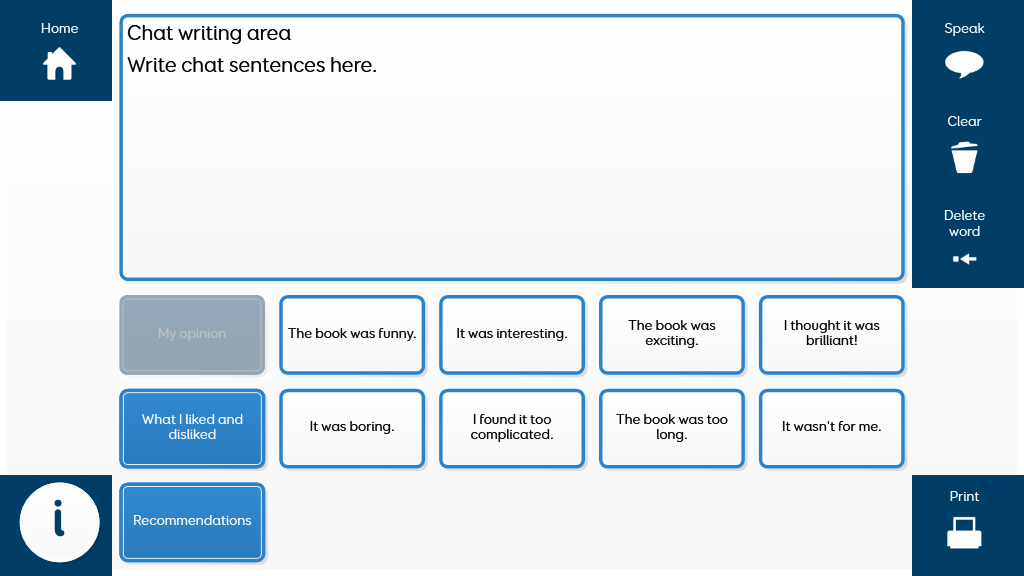Open the Recommendations category
Viewport: 1024px width, 576px height.
coord(192,521)
